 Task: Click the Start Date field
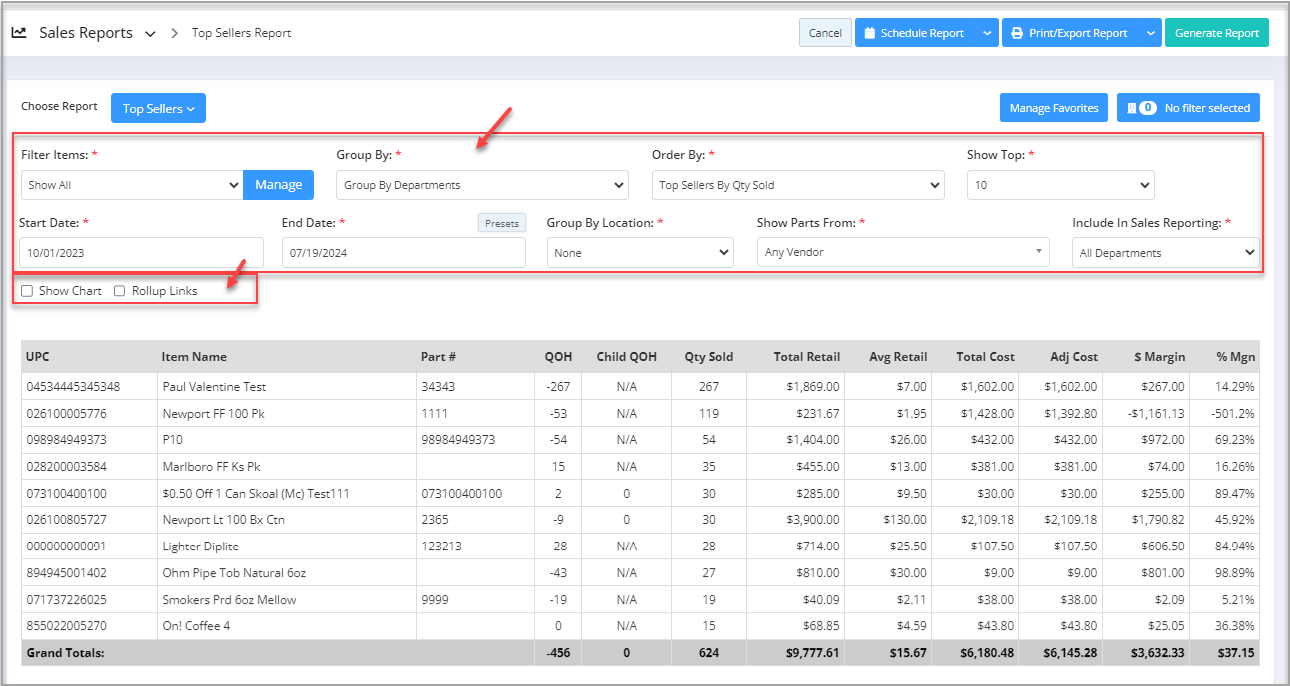pos(141,253)
